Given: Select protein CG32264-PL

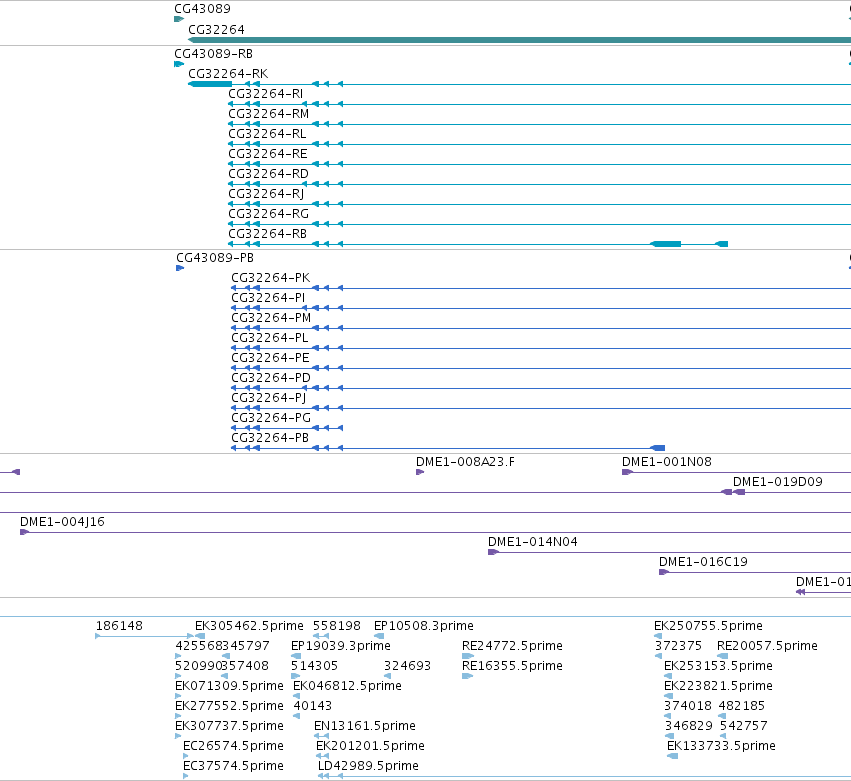Looking at the screenshot, I should [x=270, y=338].
